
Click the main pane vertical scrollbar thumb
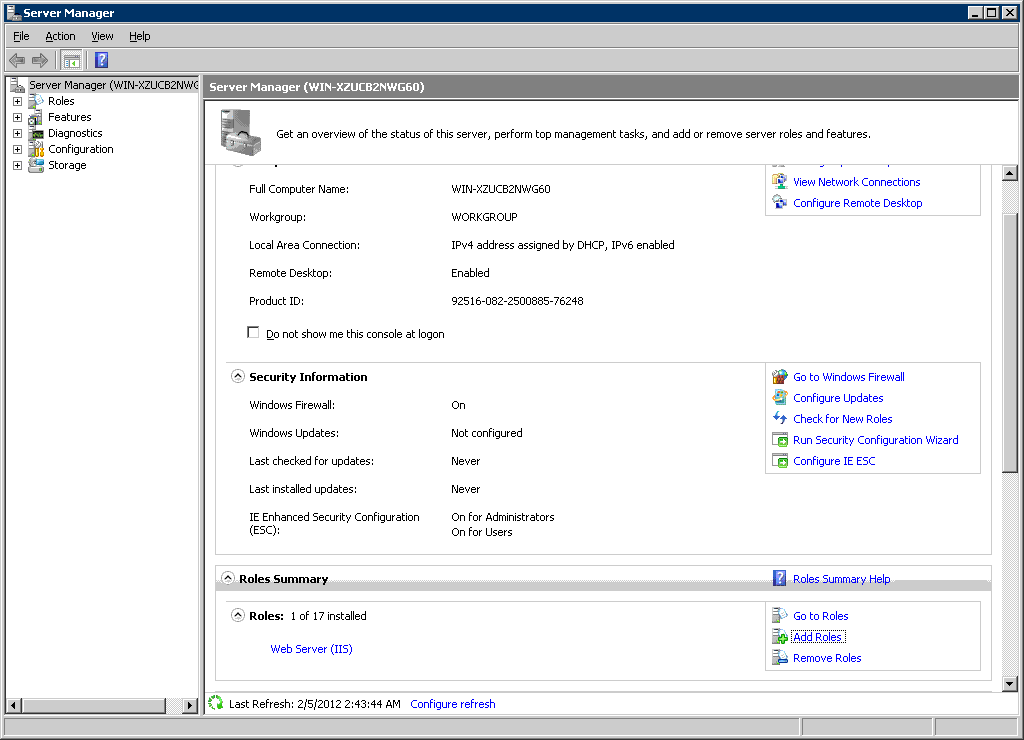[1010, 342]
